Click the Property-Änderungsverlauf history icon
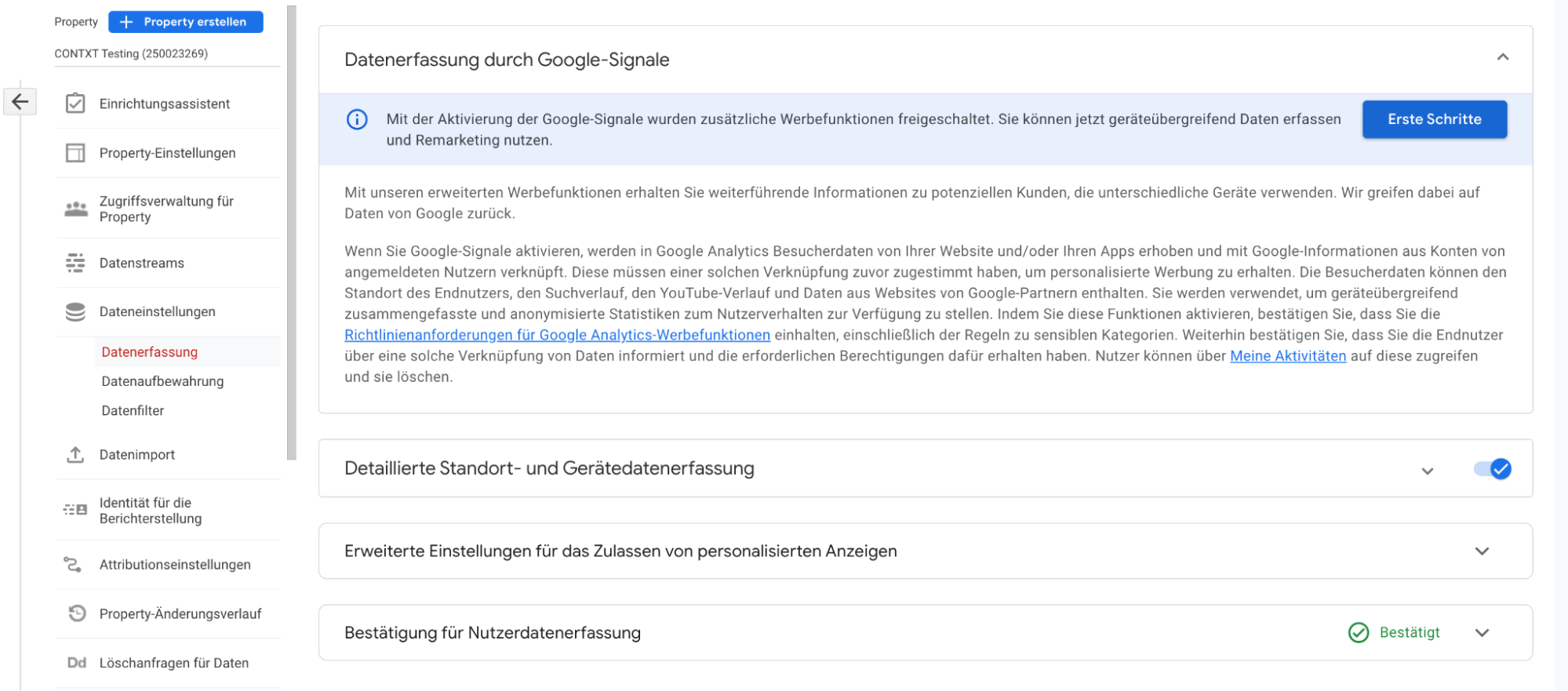 (x=76, y=613)
